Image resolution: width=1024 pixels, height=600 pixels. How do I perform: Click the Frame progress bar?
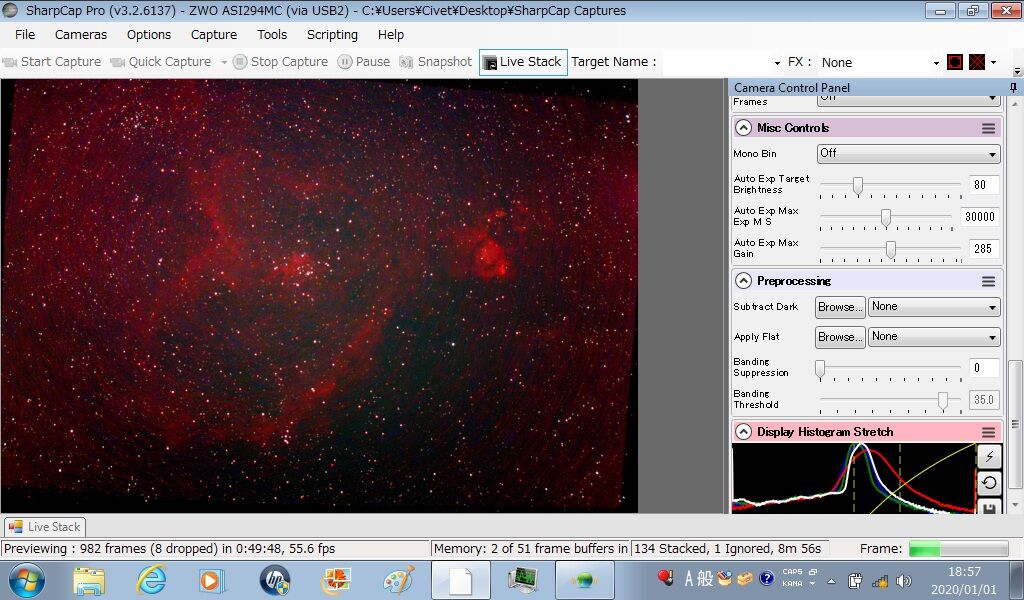pos(958,548)
